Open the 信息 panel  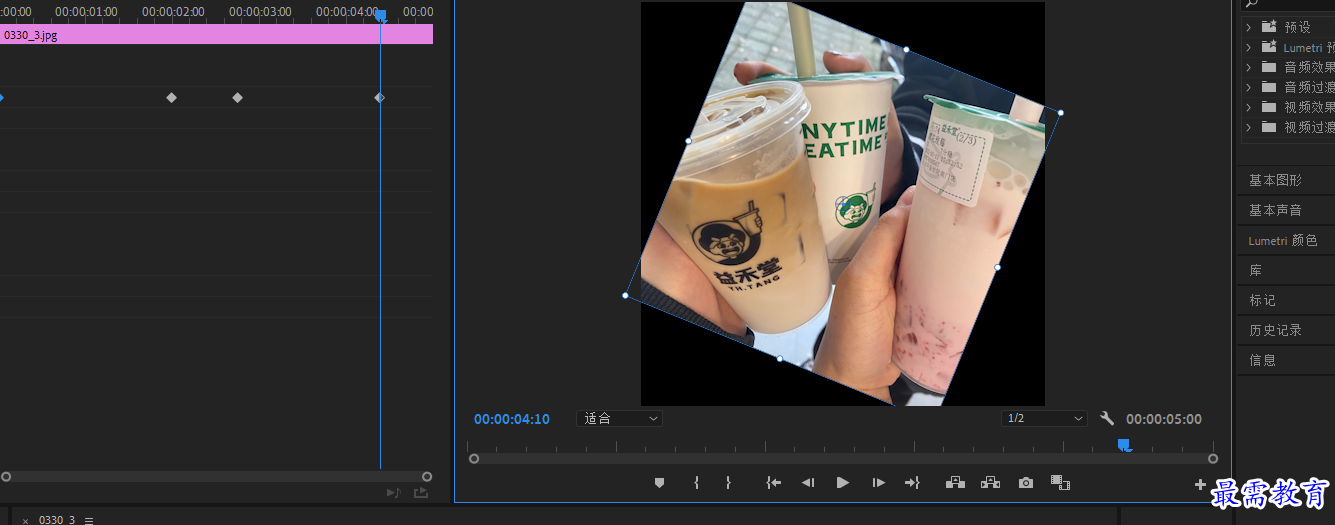1262,360
